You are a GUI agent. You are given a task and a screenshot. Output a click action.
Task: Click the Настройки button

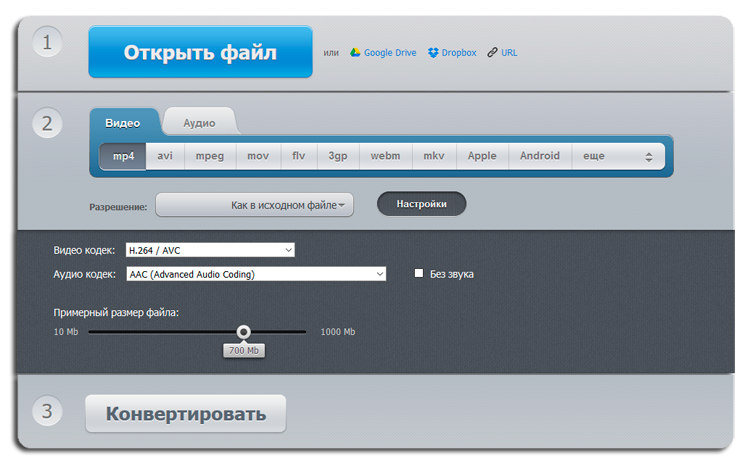(x=421, y=204)
